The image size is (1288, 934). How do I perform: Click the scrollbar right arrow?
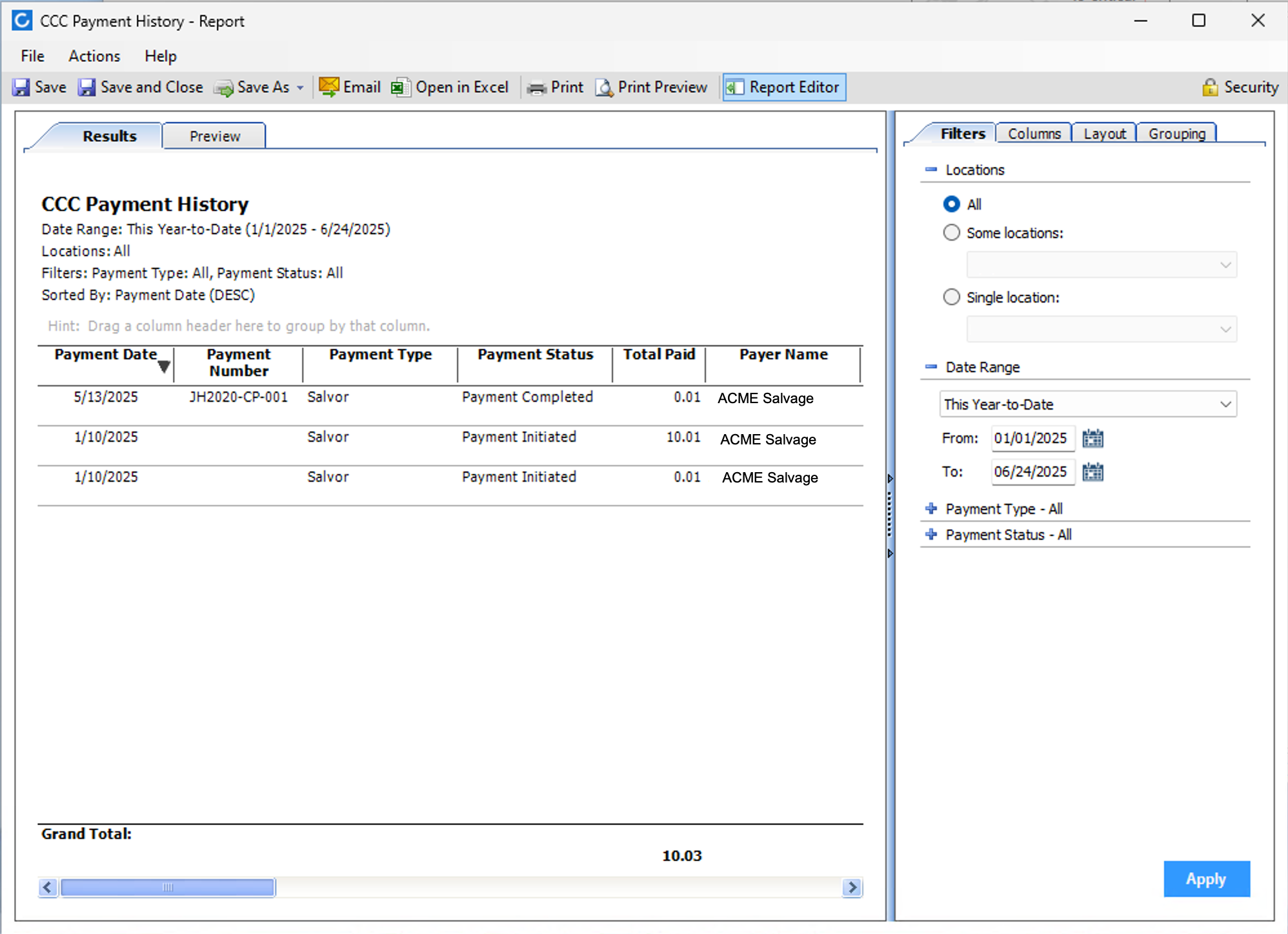point(852,888)
